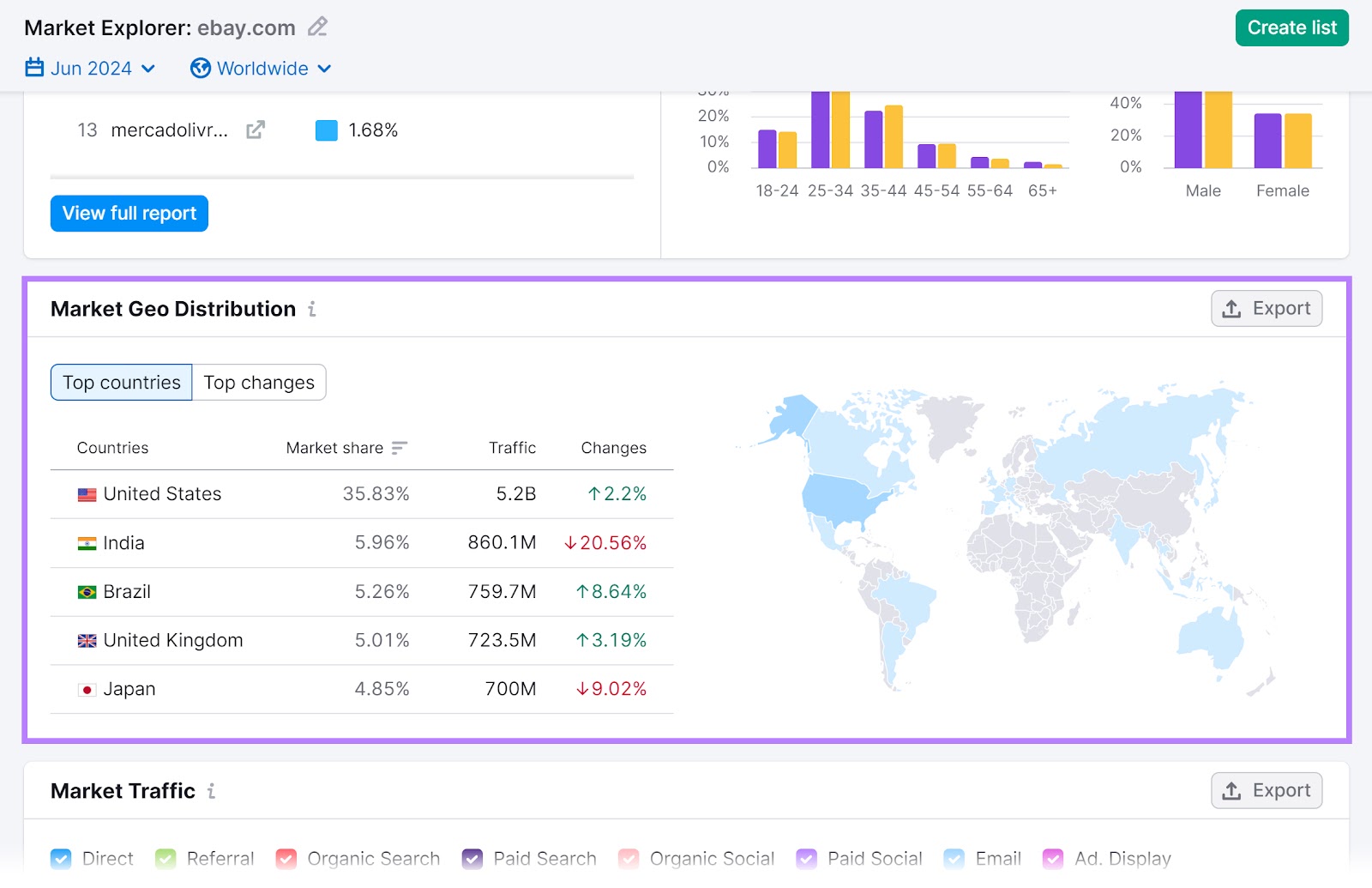The height and width of the screenshot is (888, 1372).
Task: Click the Changes column header
Action: tap(614, 448)
